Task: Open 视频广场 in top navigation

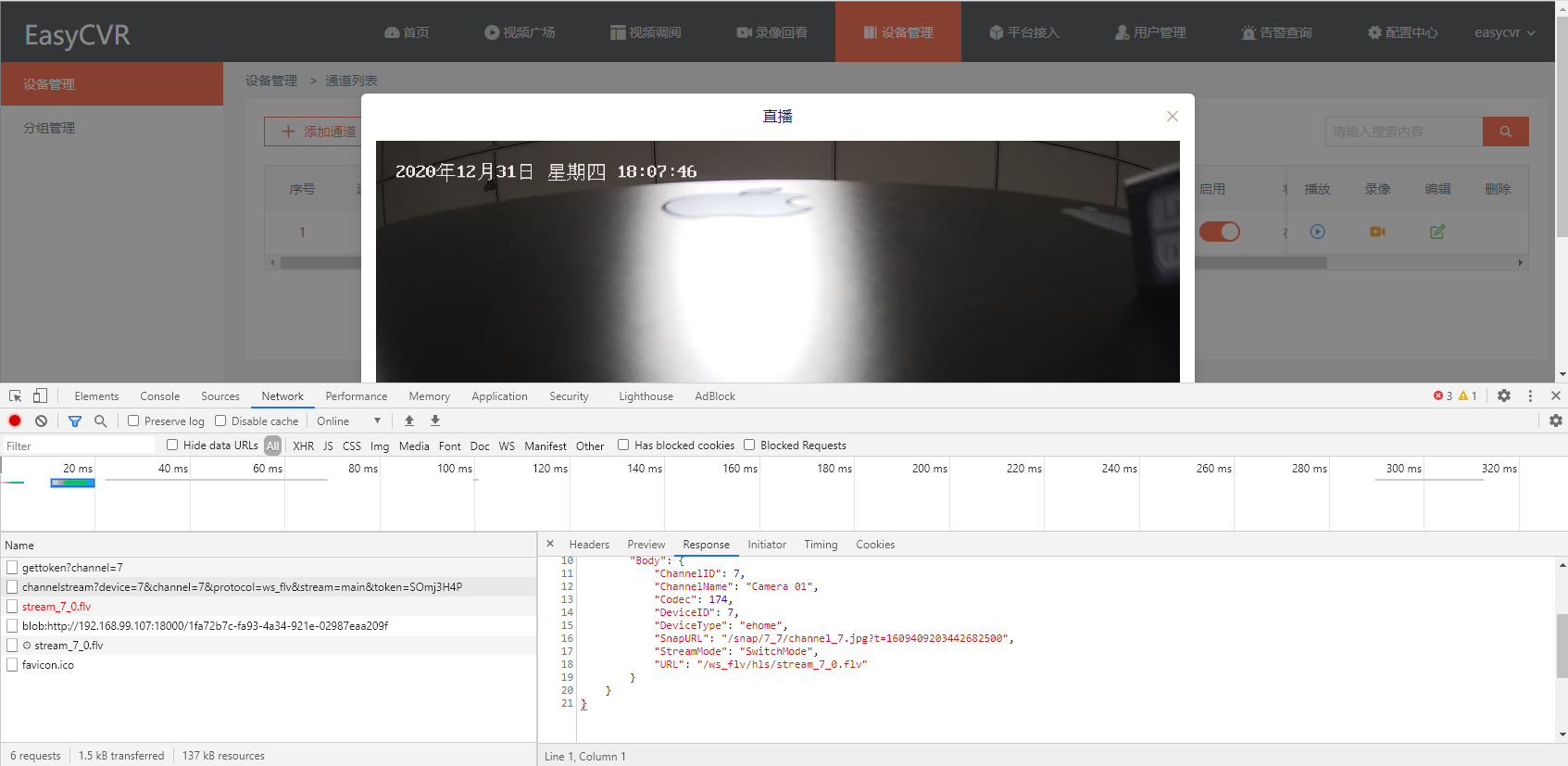Action: point(520,32)
